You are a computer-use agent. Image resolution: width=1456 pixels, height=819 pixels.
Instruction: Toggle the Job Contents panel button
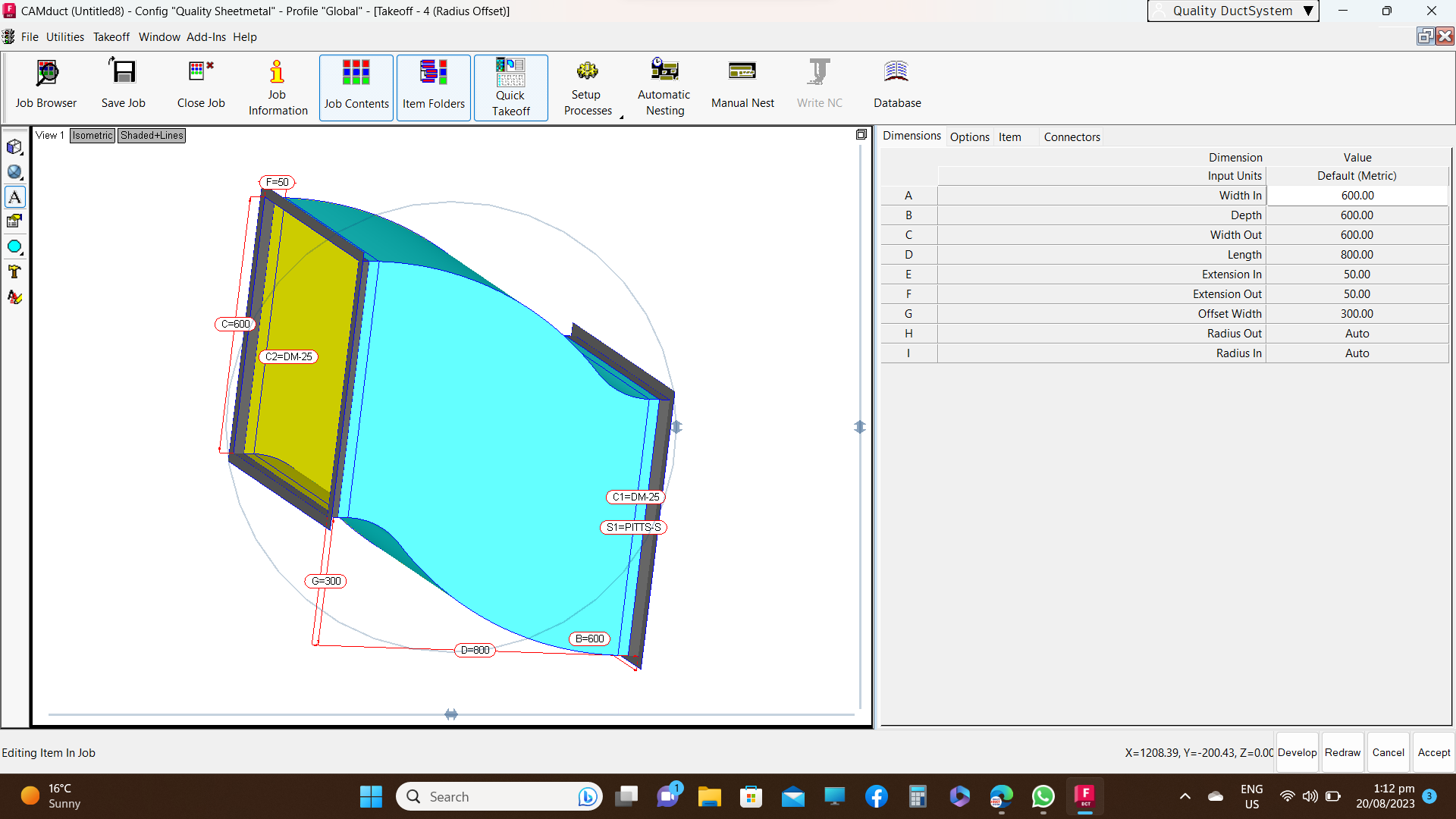[x=356, y=87]
